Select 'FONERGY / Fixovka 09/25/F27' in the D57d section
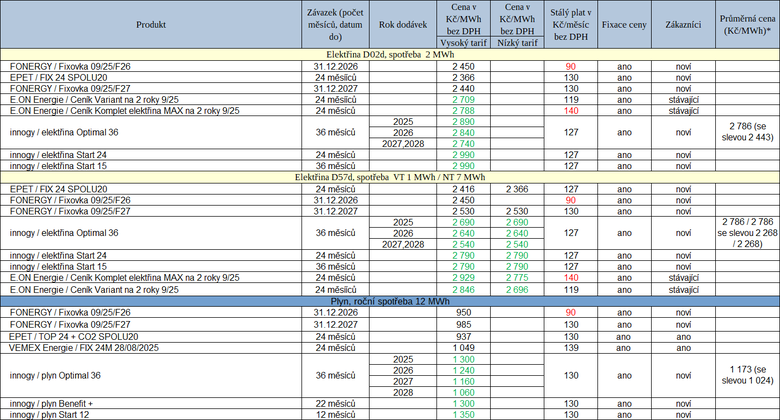The width and height of the screenshot is (780, 420). 70,211
